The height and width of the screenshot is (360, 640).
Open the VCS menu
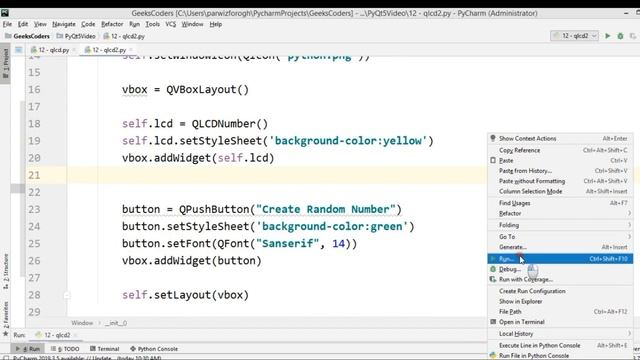[170, 24]
